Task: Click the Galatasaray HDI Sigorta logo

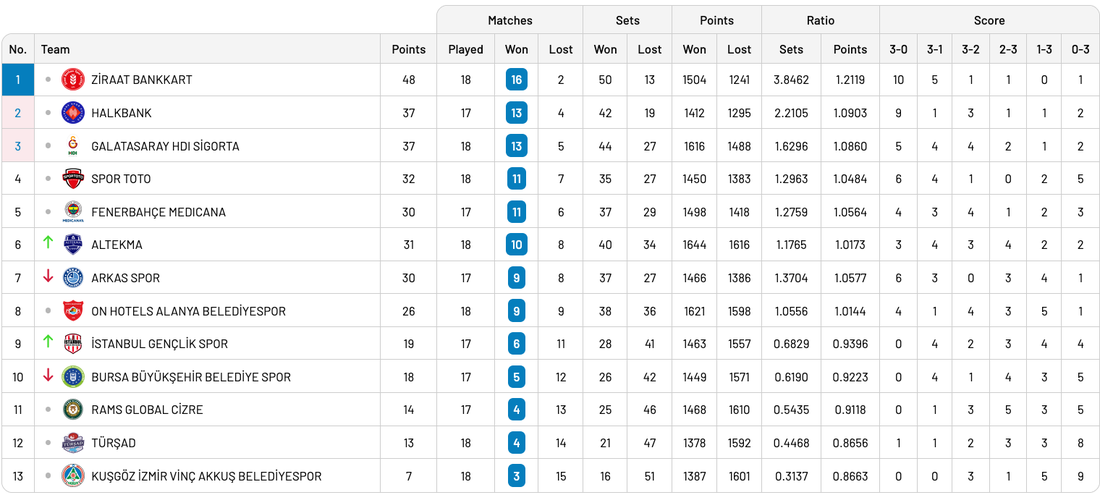Action: [x=73, y=146]
